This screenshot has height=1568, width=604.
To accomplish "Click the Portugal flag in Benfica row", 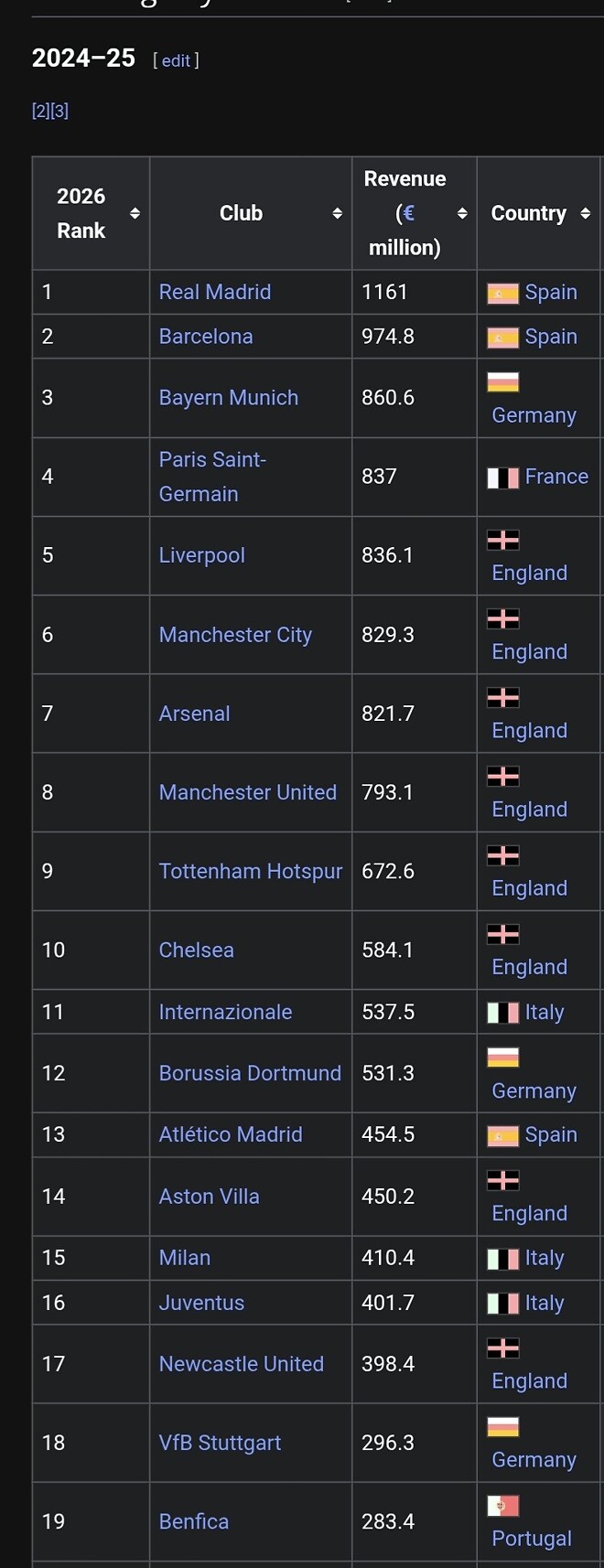I will click(502, 1506).
